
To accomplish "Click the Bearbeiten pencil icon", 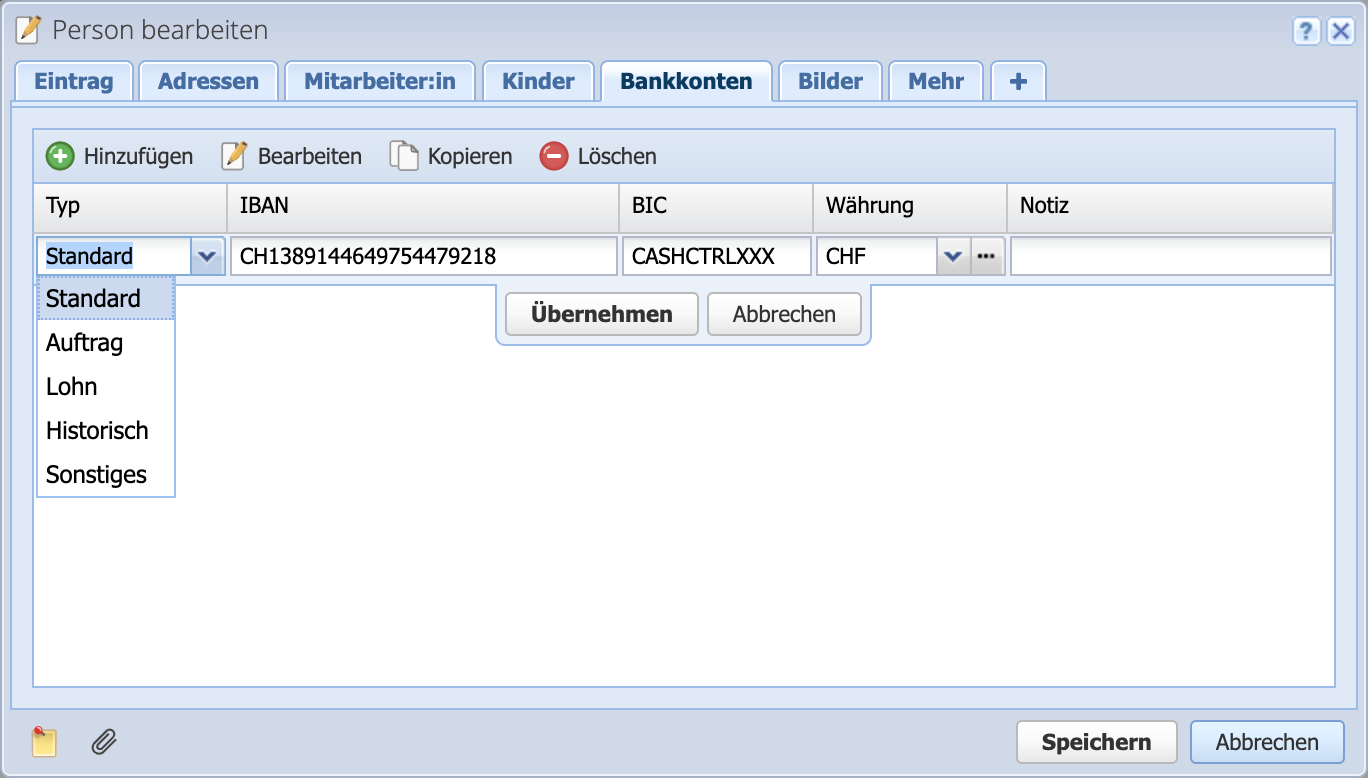I will pos(234,156).
